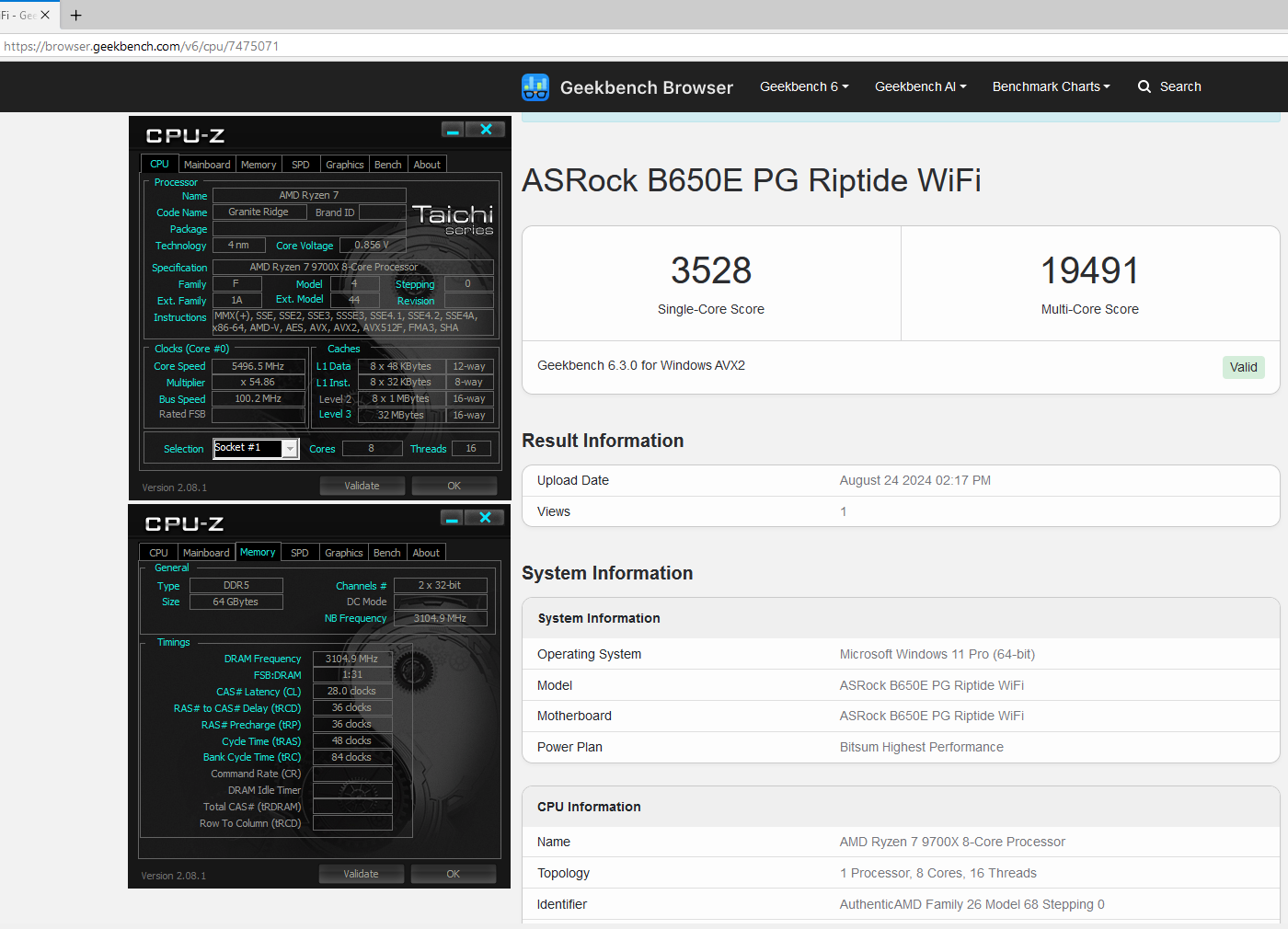
Task: Open Graphics tab in top CPU-Z window
Action: point(345,165)
